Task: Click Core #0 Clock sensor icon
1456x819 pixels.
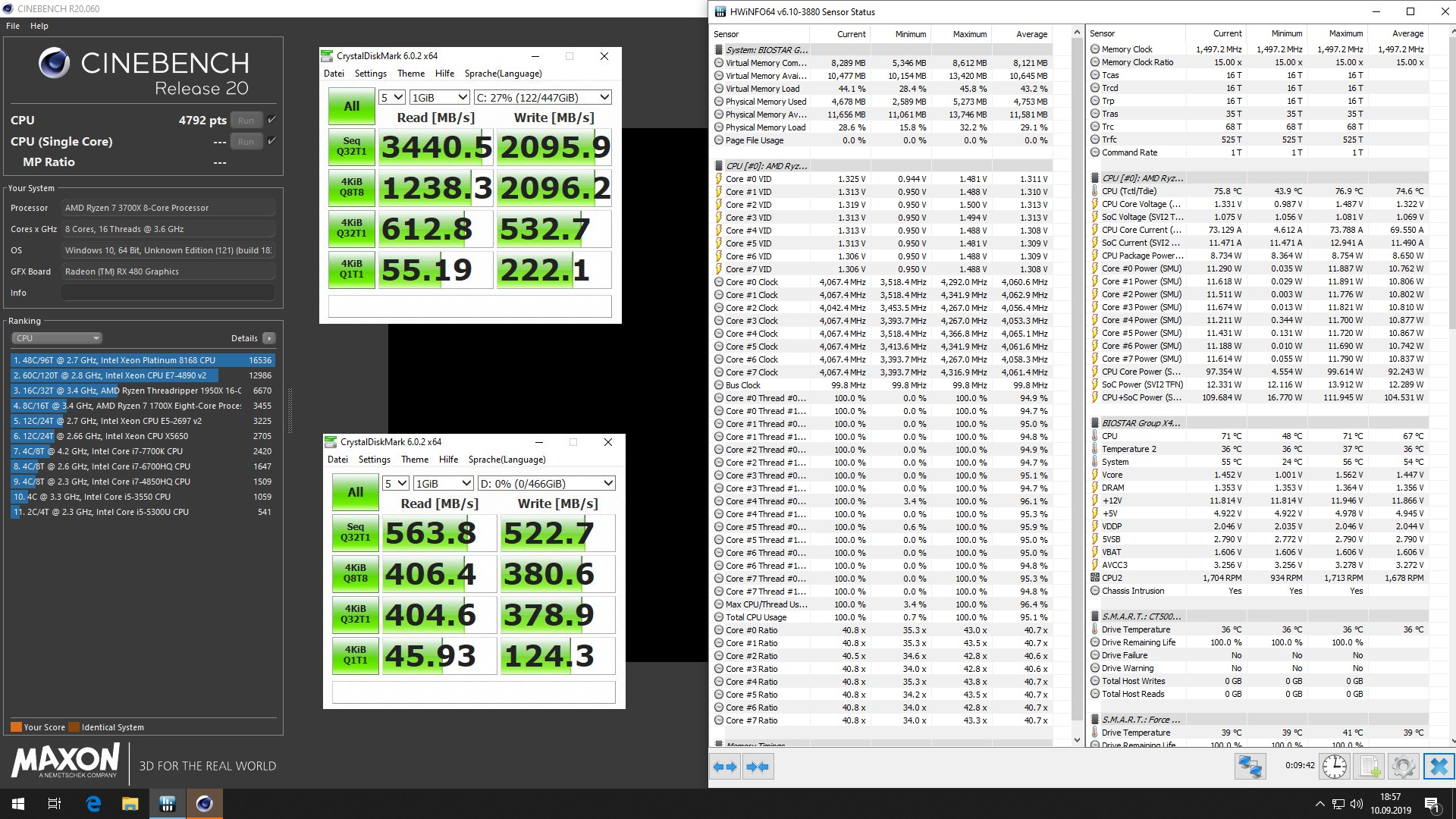Action: 719,282
